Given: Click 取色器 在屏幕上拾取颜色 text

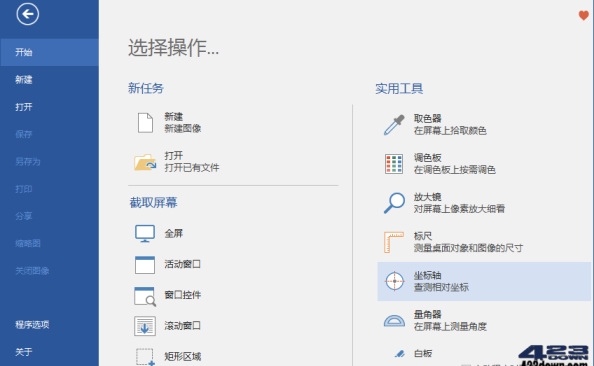Looking at the screenshot, I should pos(450,125).
